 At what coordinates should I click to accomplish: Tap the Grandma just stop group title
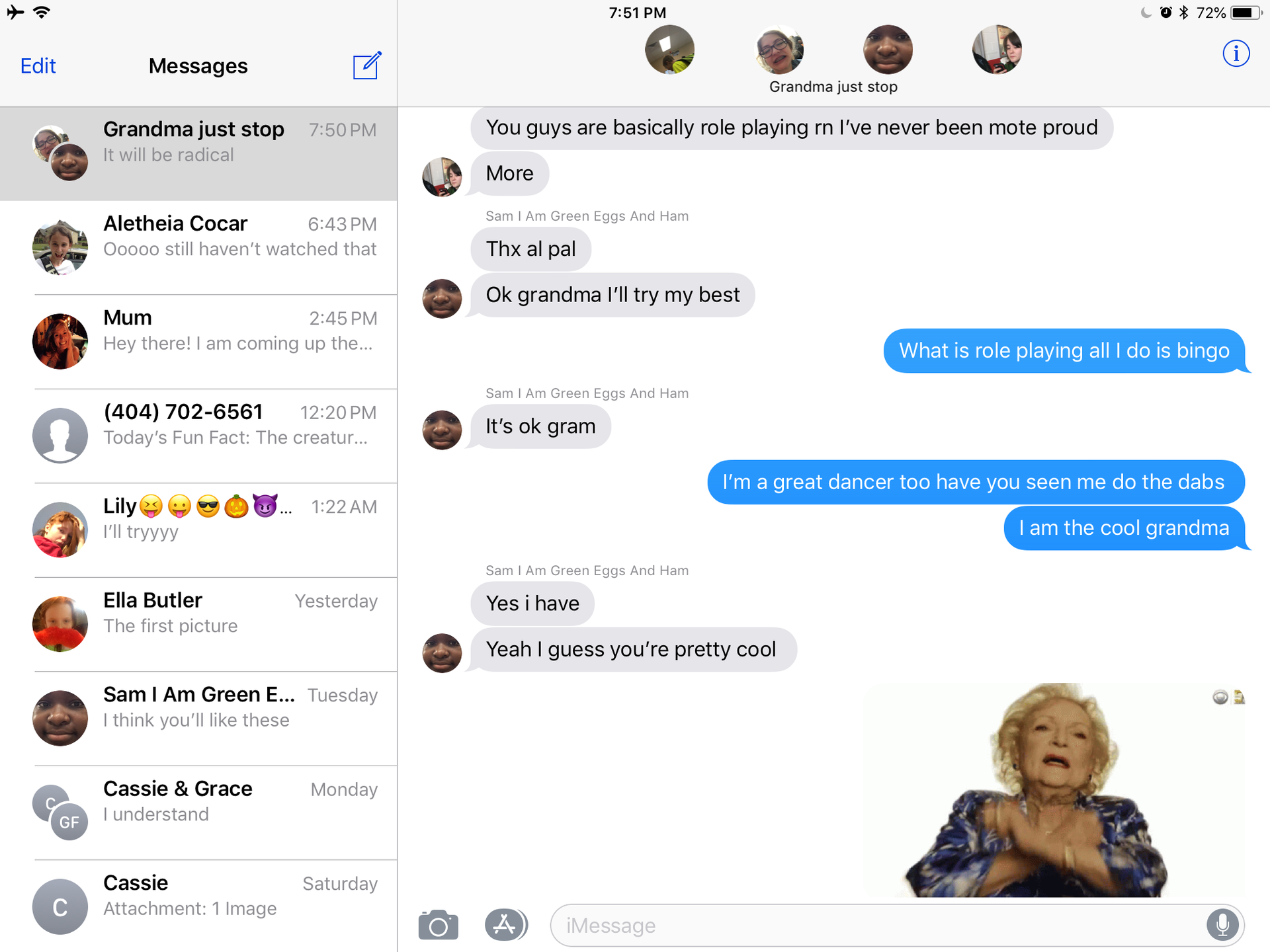[x=833, y=87]
